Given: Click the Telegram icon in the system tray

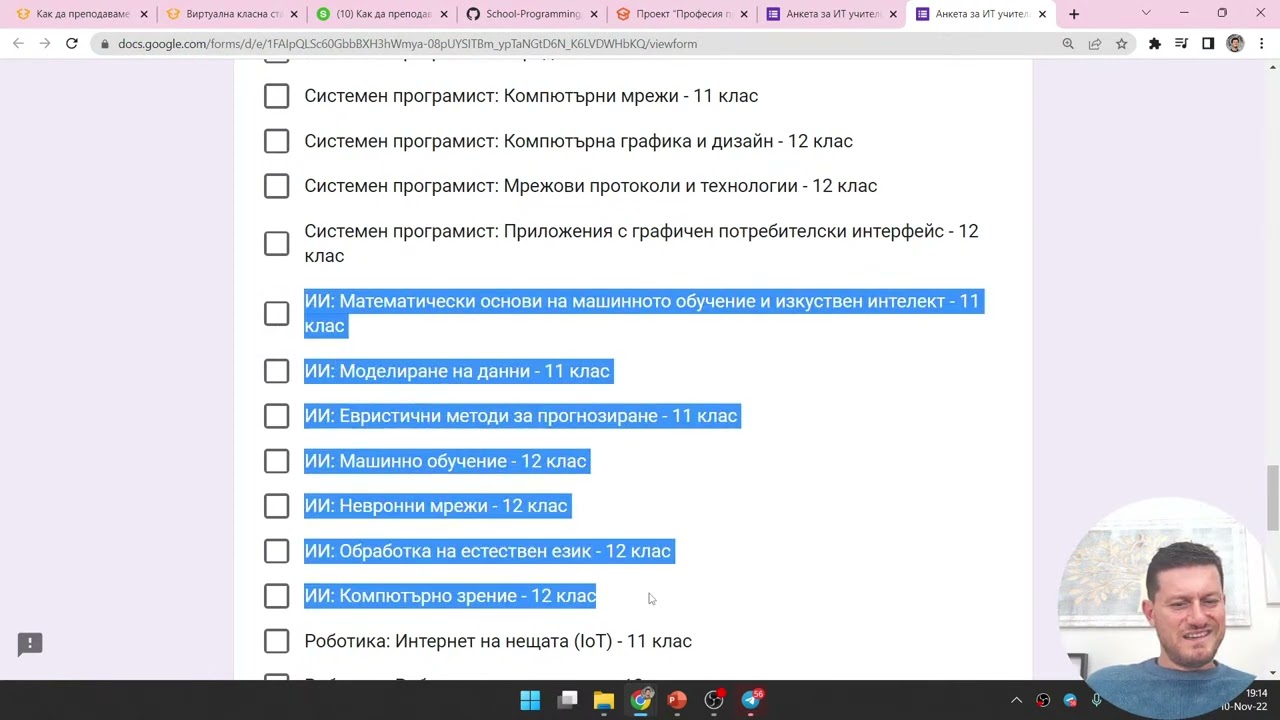Looking at the screenshot, I should pos(1070,700).
